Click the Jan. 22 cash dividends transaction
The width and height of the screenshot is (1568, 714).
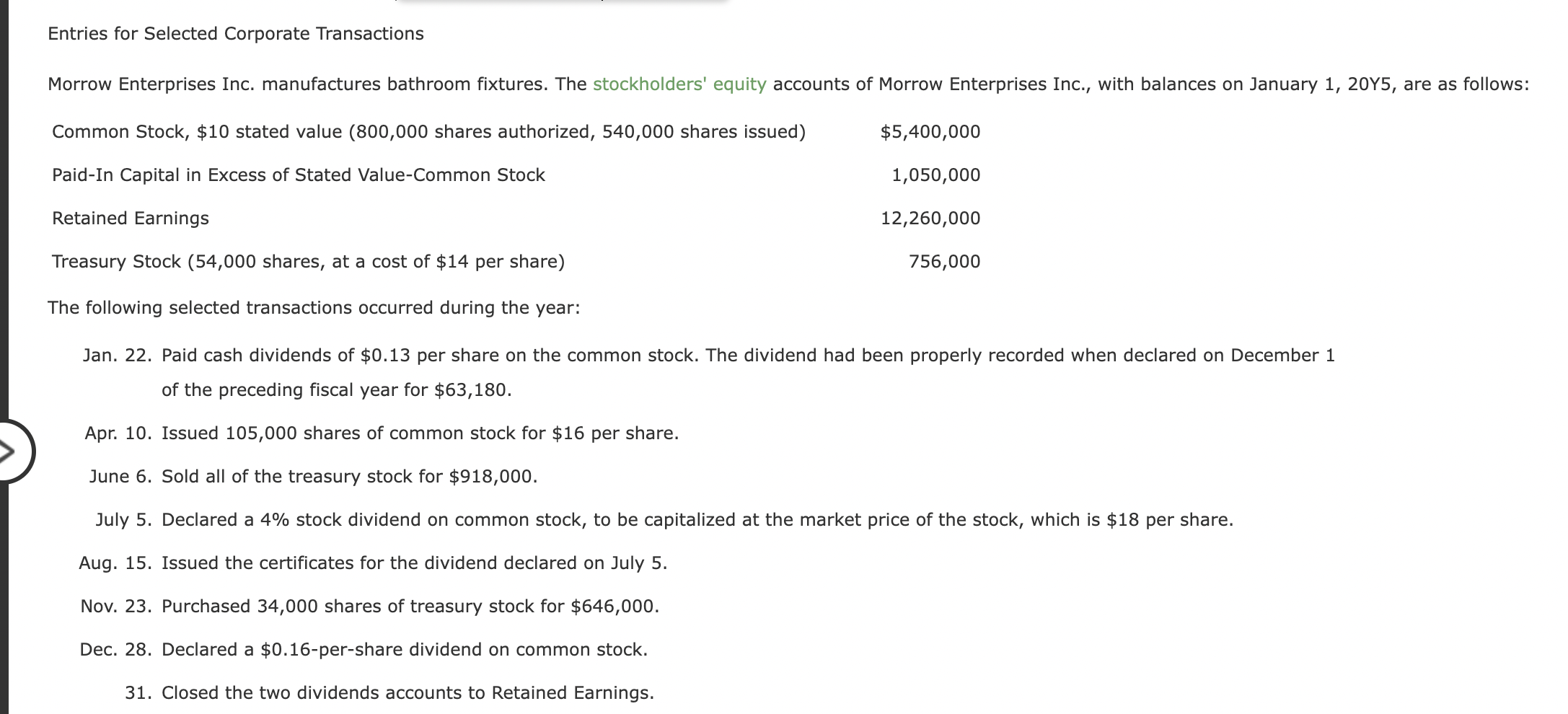[x=708, y=372]
